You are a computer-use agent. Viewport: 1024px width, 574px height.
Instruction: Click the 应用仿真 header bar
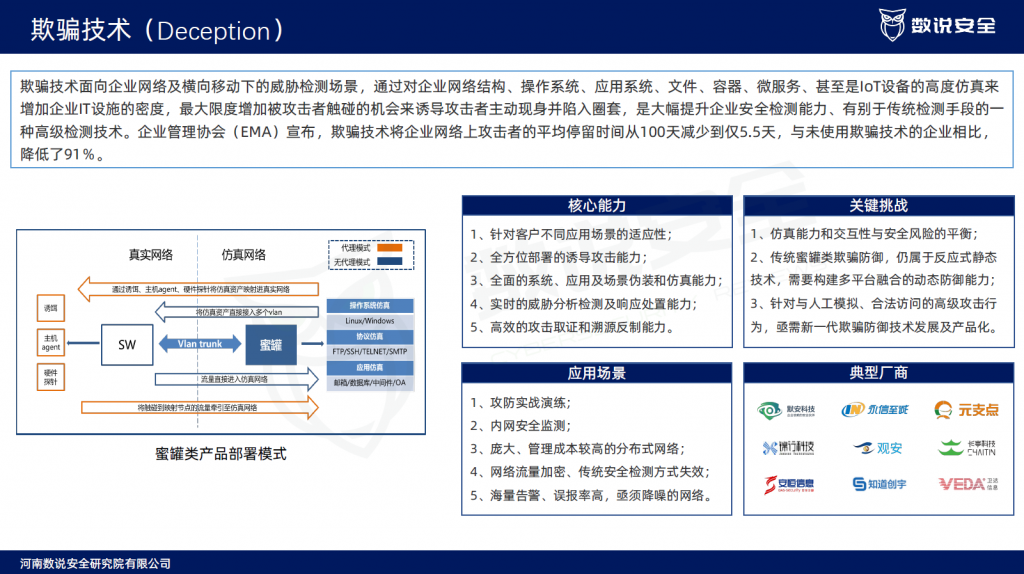[370, 368]
